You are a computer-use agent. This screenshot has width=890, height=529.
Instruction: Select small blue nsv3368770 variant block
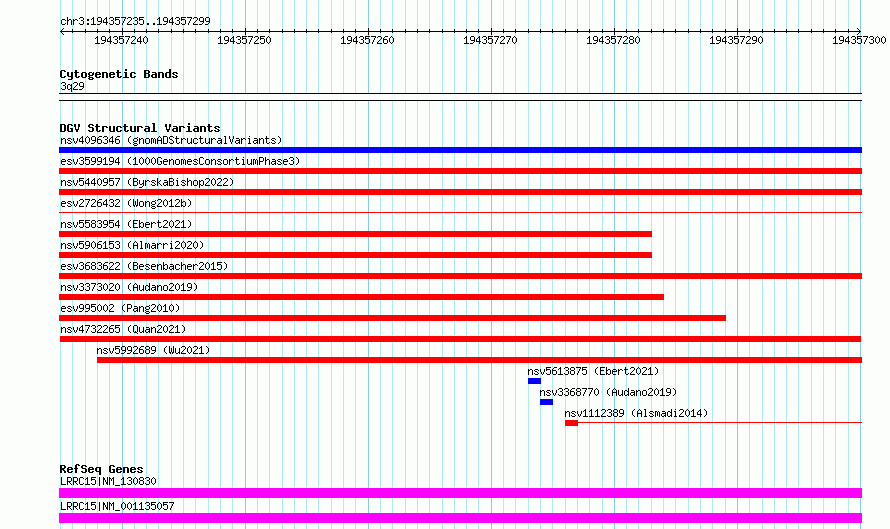547,402
